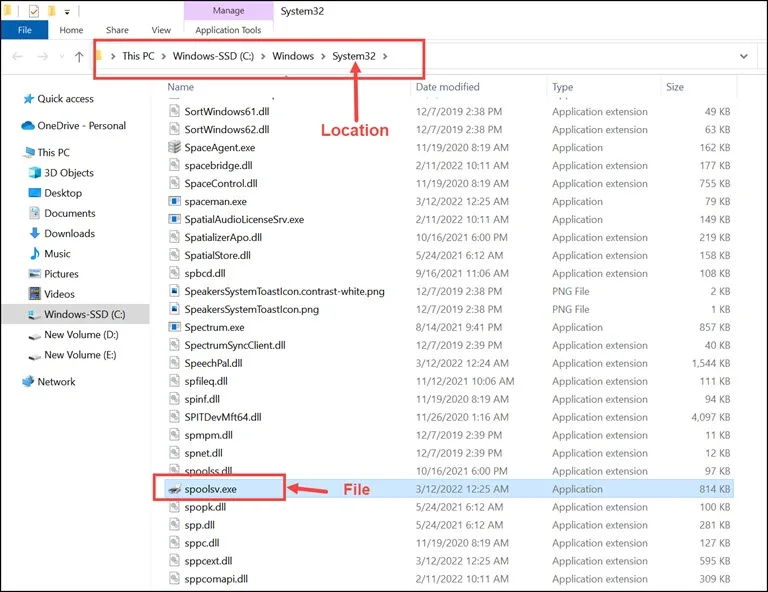Go back with the back arrow
This screenshot has width=768, height=592.
(18, 56)
